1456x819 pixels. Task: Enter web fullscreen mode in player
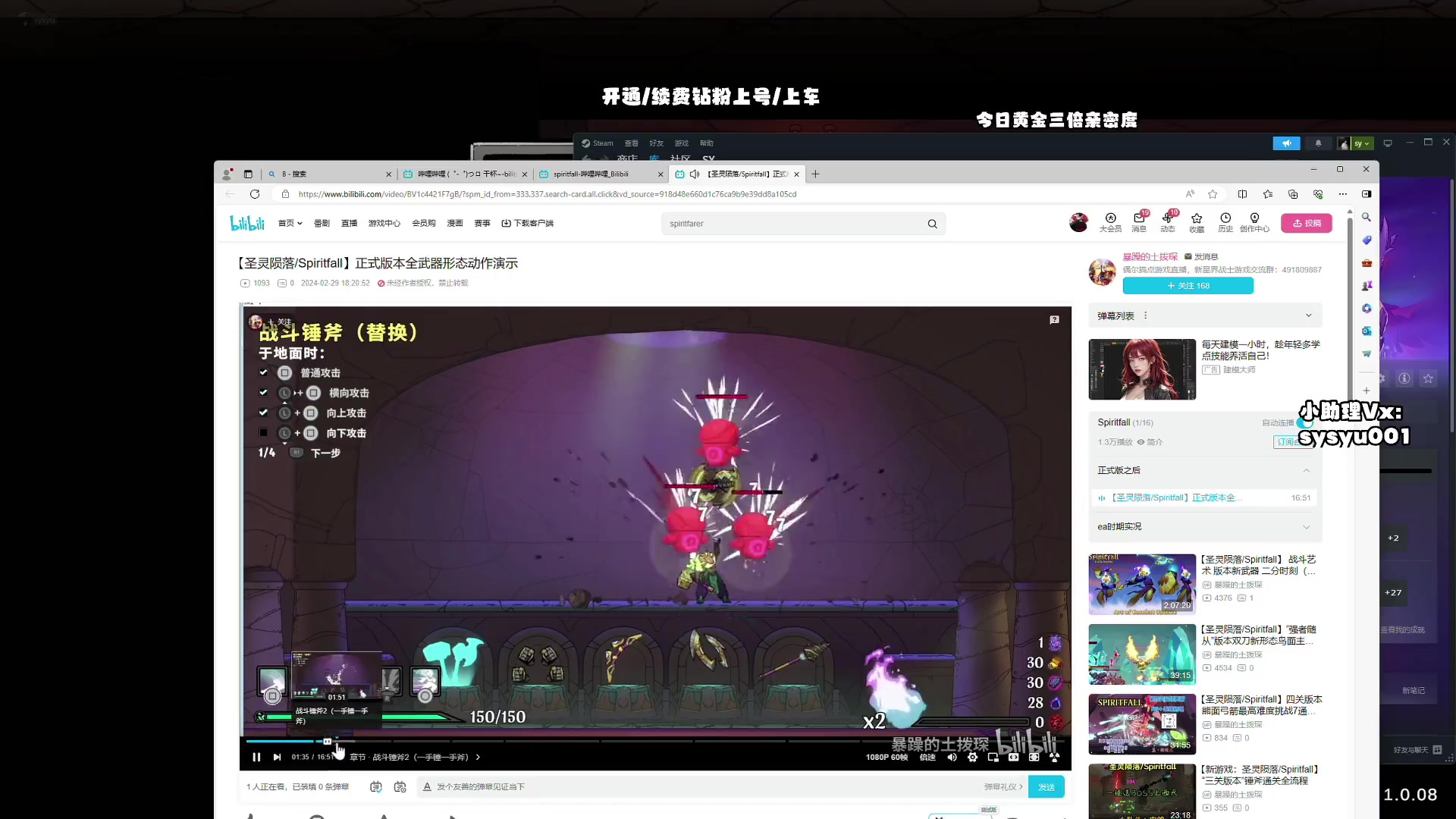pyautogui.click(x=1034, y=757)
